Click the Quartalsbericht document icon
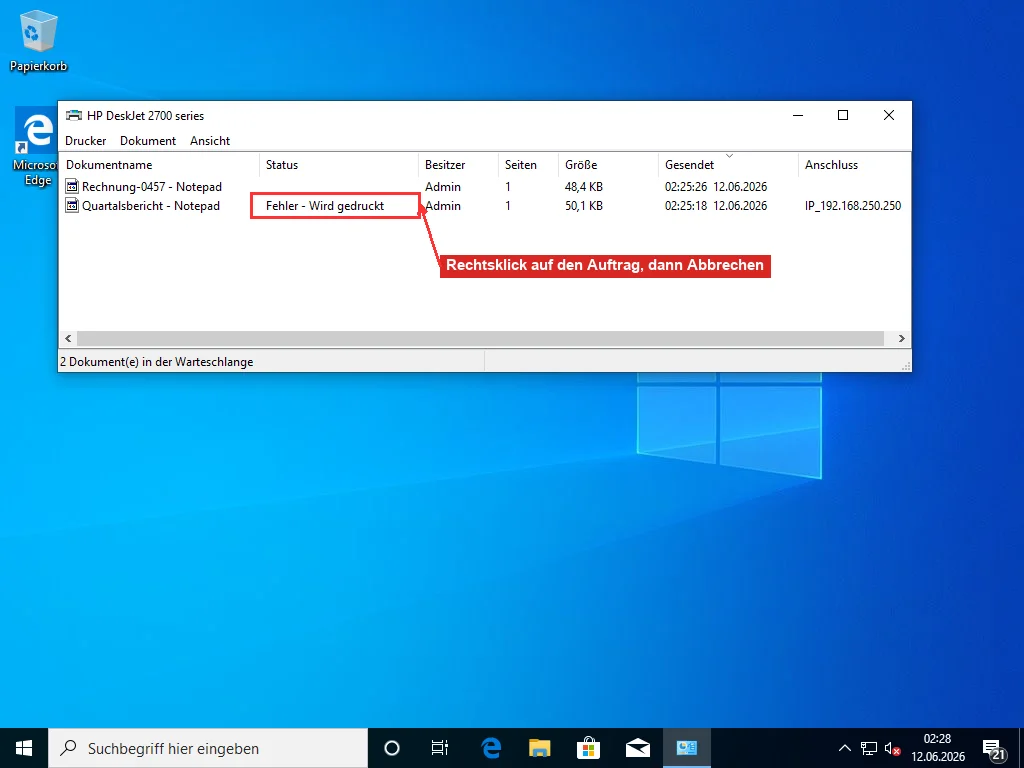1024x768 pixels. (x=72, y=206)
